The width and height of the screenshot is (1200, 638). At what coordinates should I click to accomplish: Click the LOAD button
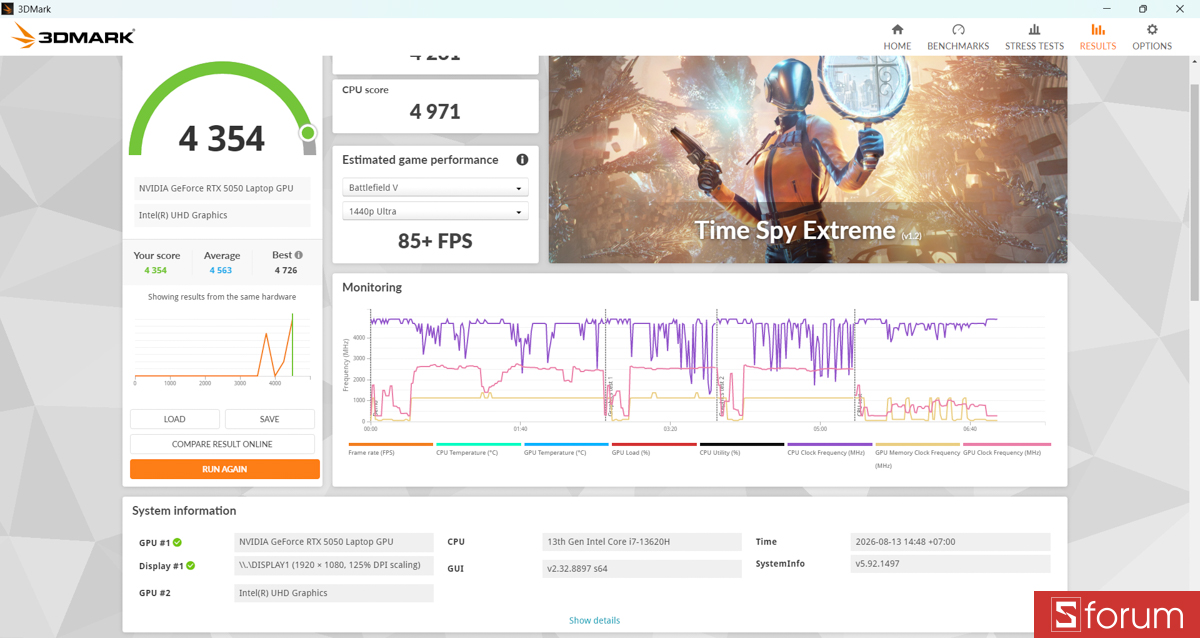click(x=175, y=419)
